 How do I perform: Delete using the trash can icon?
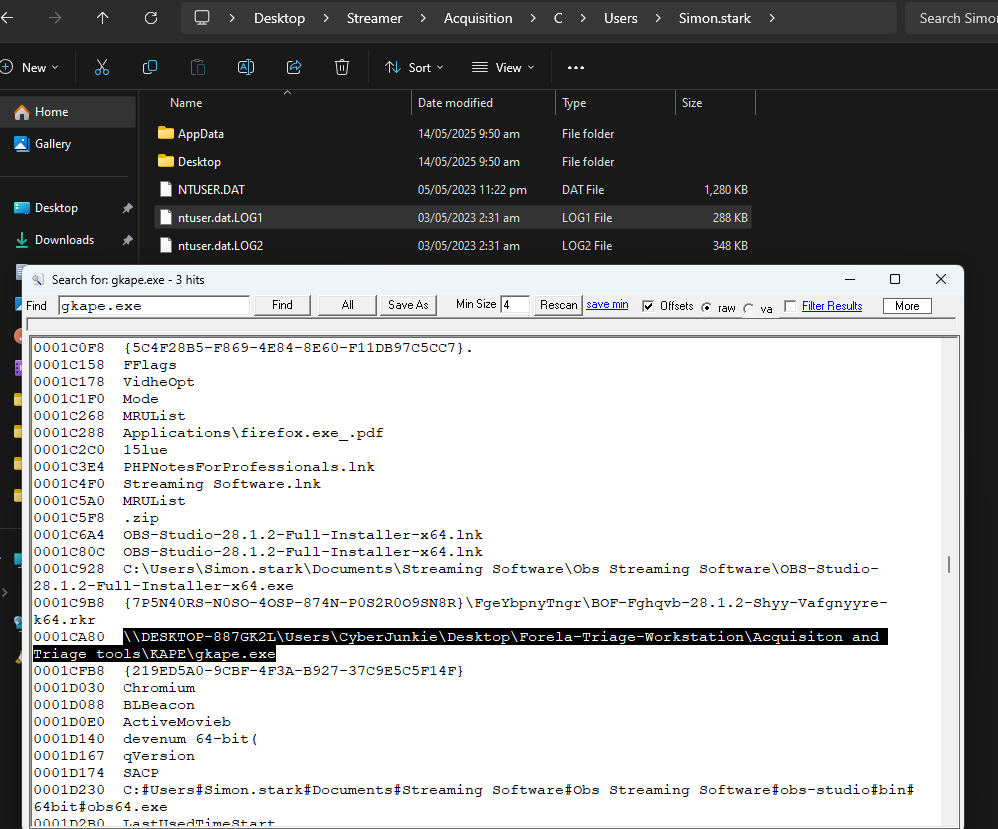342,67
